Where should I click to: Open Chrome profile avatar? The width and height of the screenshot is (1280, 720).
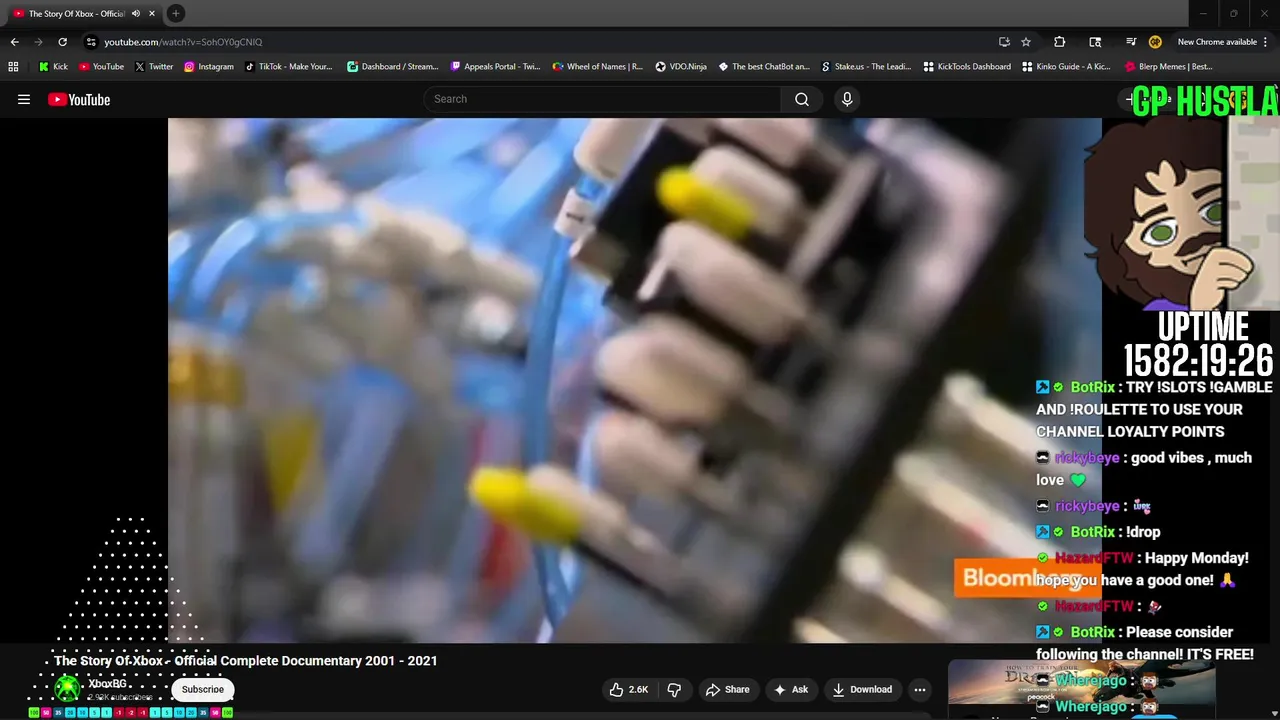[x=1155, y=42]
